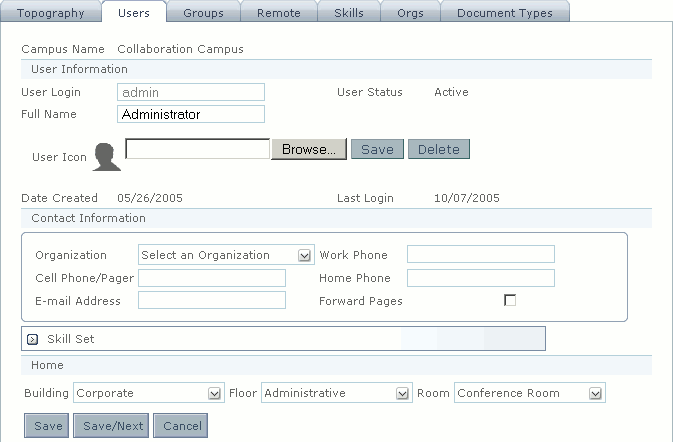Delete the user icon

click(x=439, y=149)
